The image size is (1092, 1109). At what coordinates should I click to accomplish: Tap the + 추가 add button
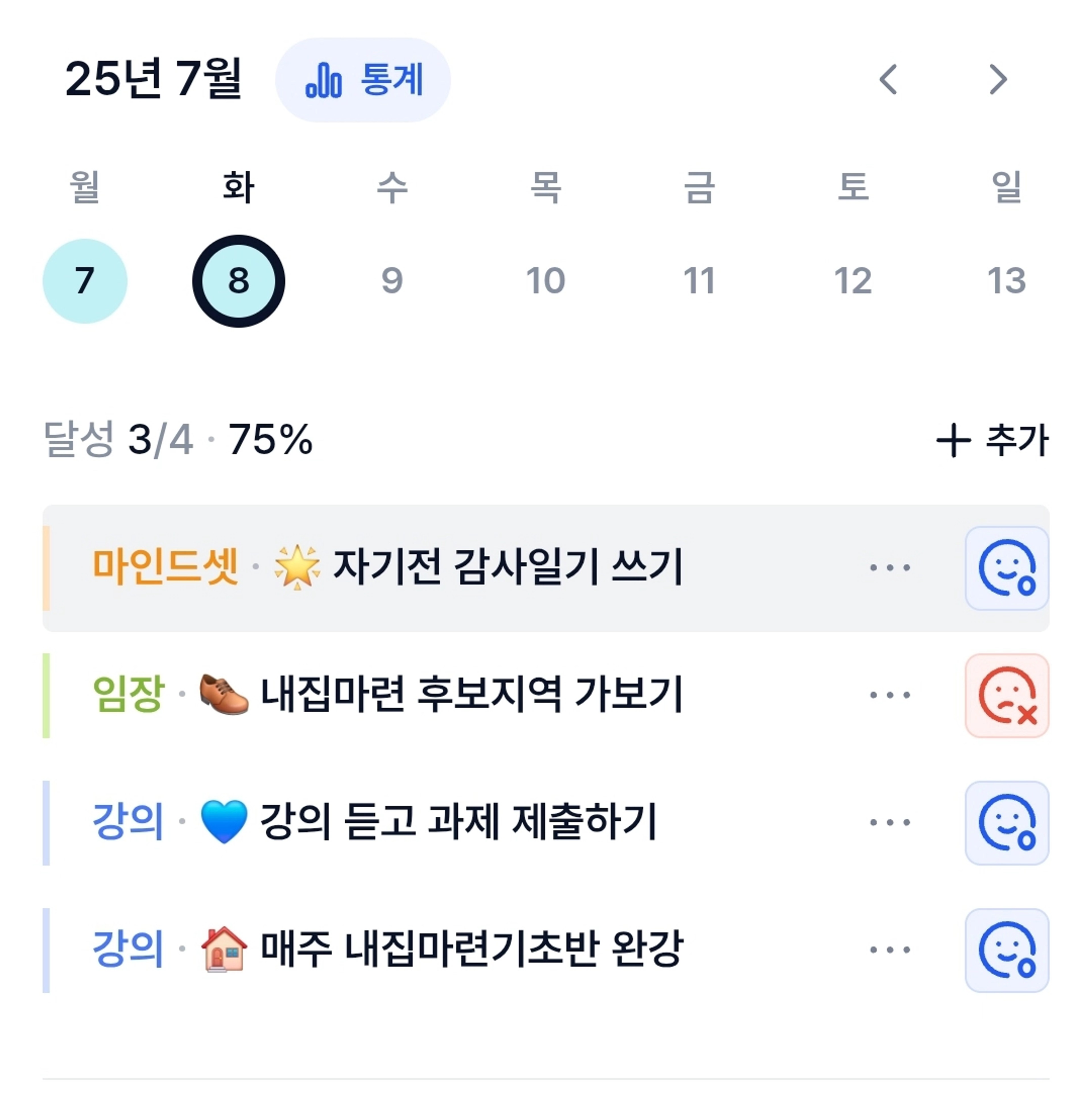992,440
